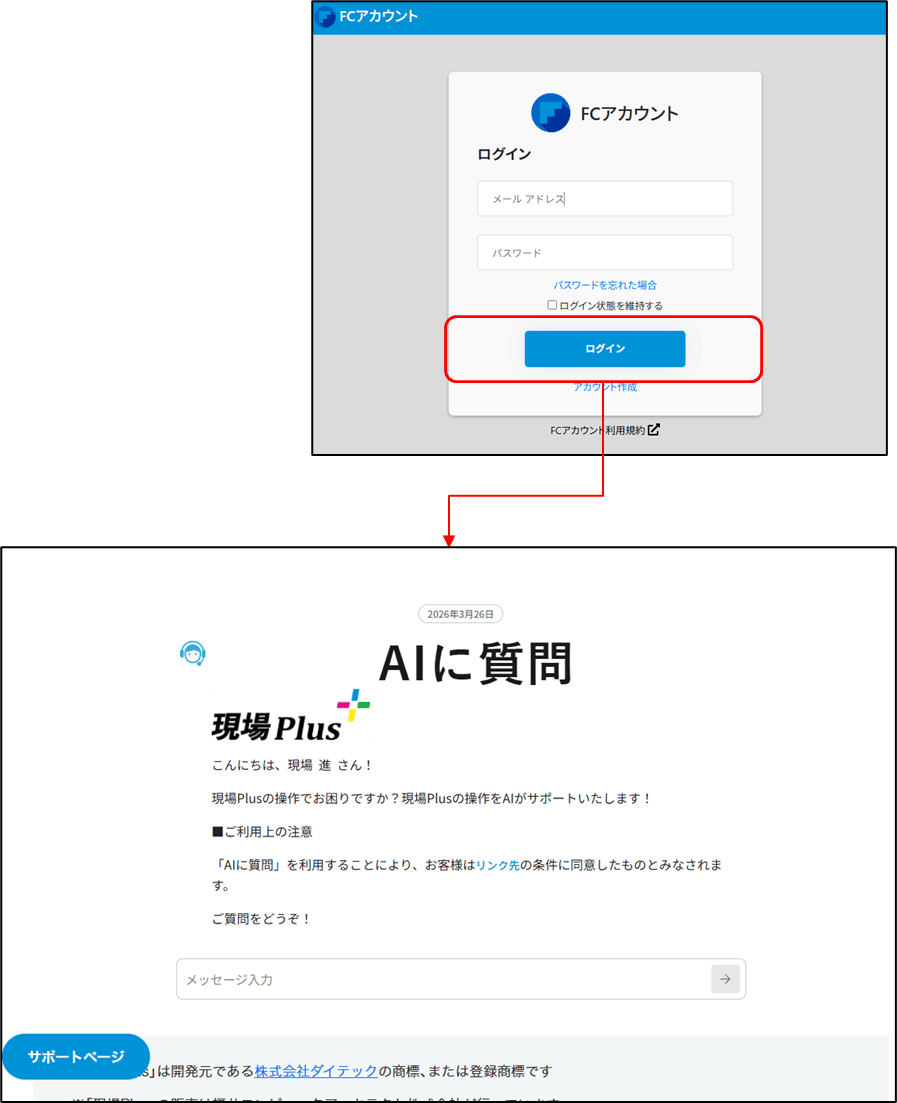Focus the パスワード input field
This screenshot has width=897, height=1103.
tap(605, 253)
